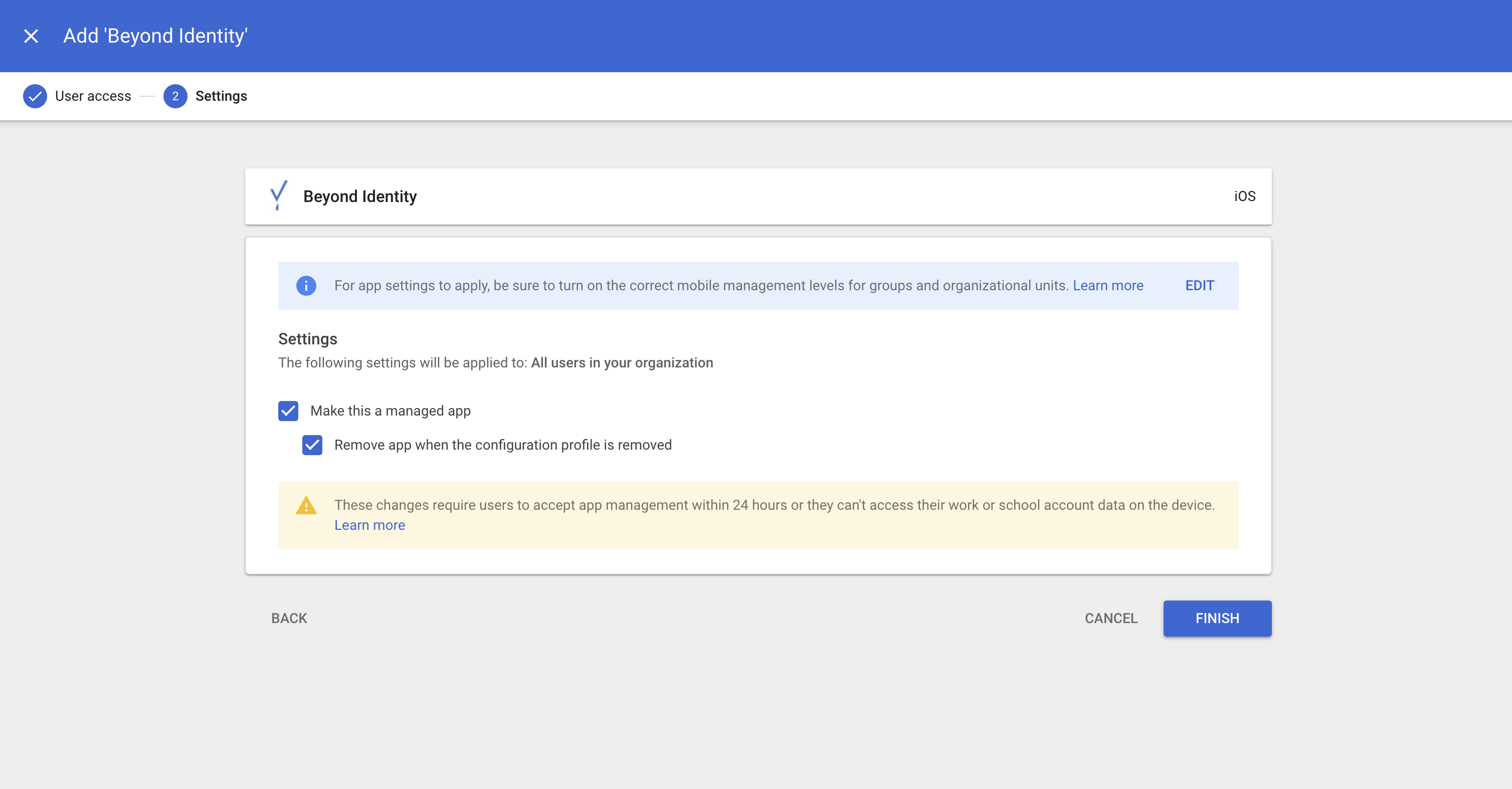Open Learn more link in info banner

(1107, 286)
